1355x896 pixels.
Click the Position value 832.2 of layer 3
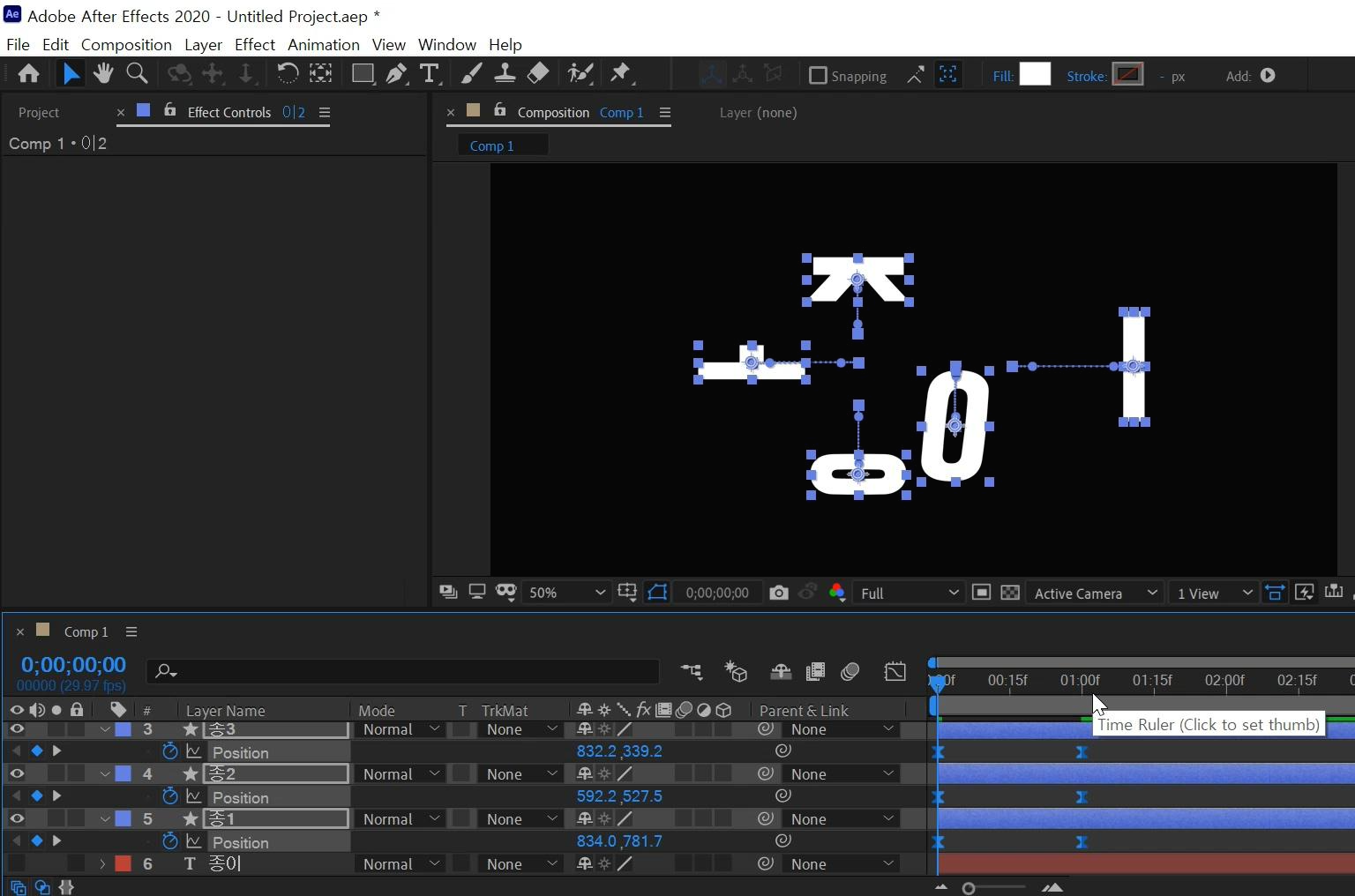[x=597, y=751]
